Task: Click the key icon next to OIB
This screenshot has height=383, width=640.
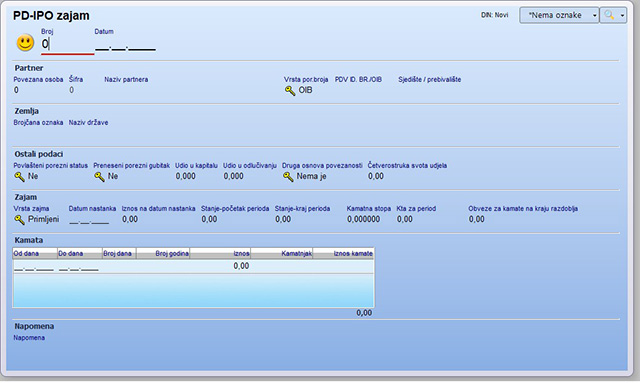Action: point(290,90)
